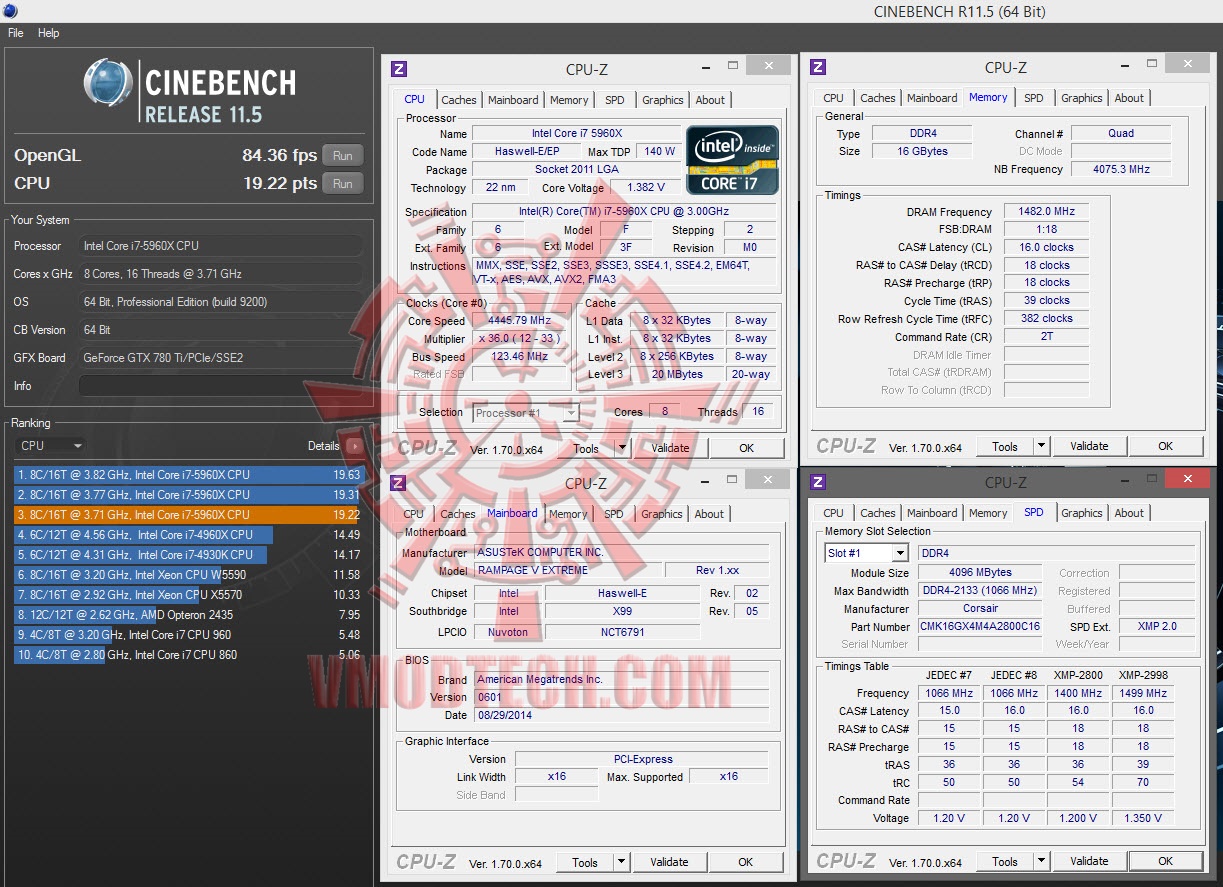
Task: Click Validate in CPU tab window
Action: point(670,448)
